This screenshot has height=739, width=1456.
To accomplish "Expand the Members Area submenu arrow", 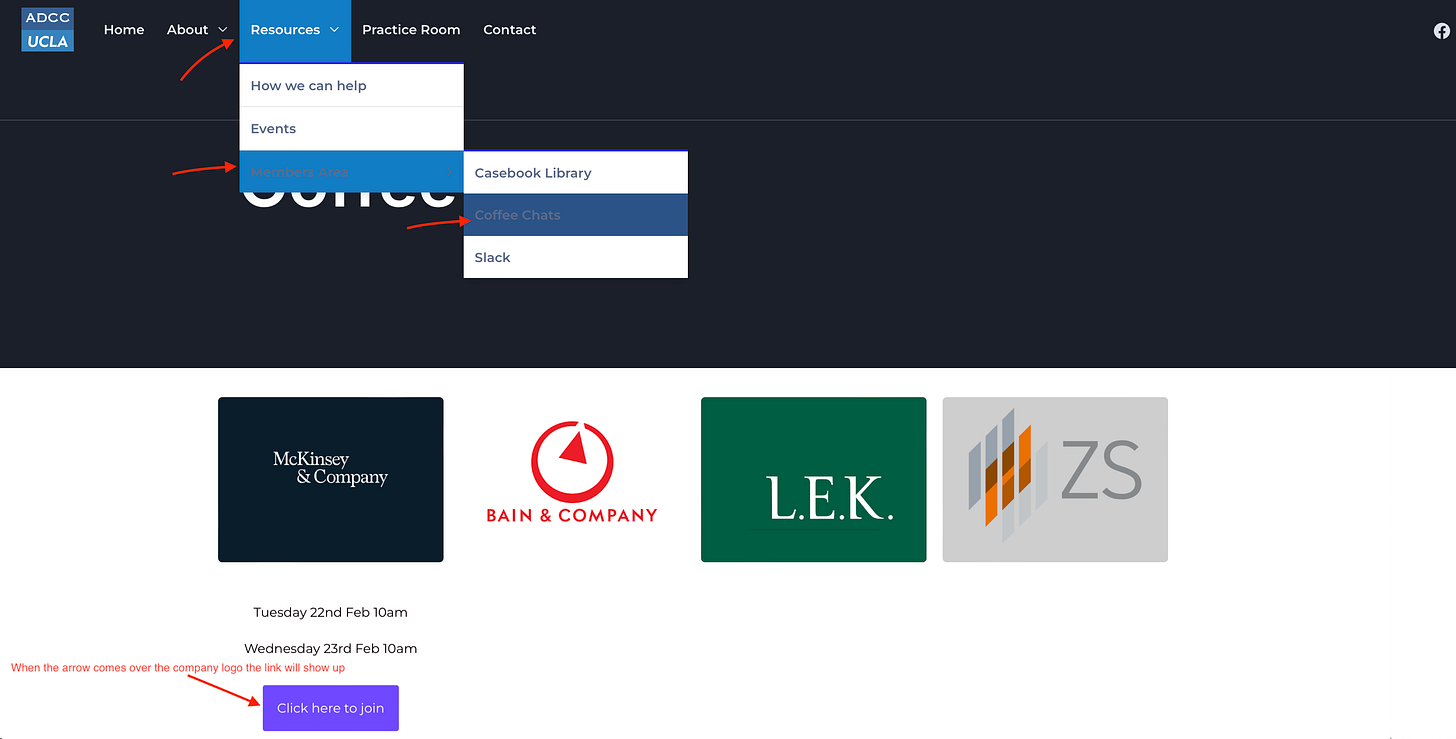I will tap(450, 172).
